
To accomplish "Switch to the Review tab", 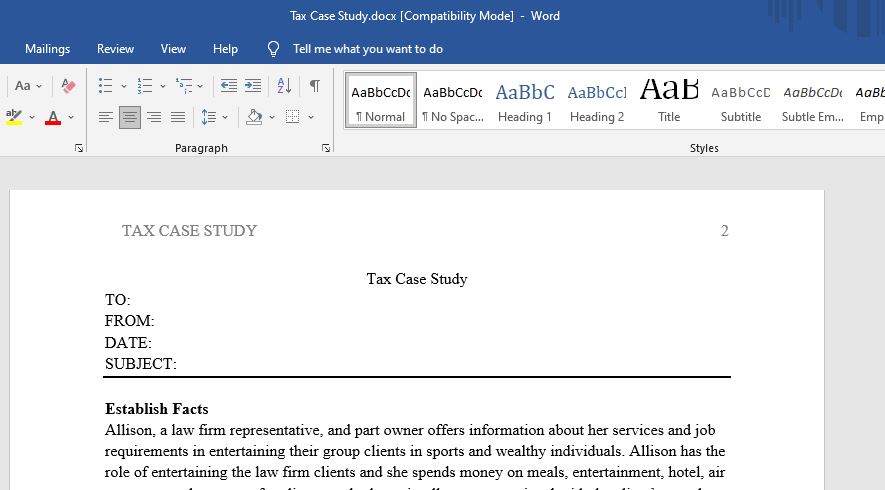I will click(115, 49).
